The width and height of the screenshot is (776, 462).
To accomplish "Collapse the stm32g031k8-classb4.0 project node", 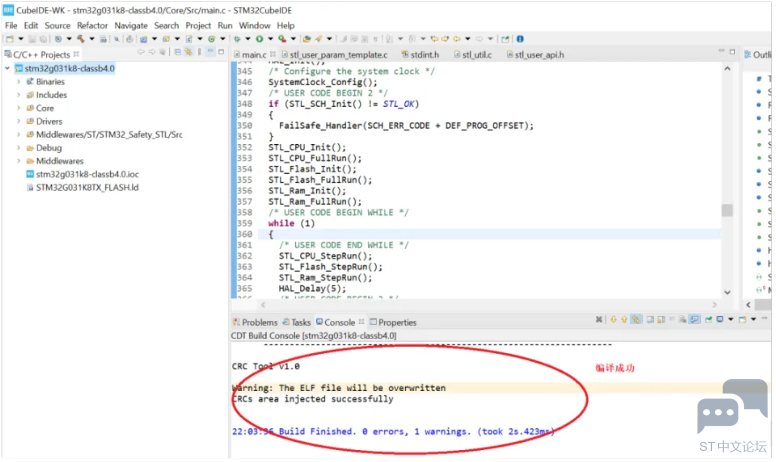I will (x=7, y=68).
